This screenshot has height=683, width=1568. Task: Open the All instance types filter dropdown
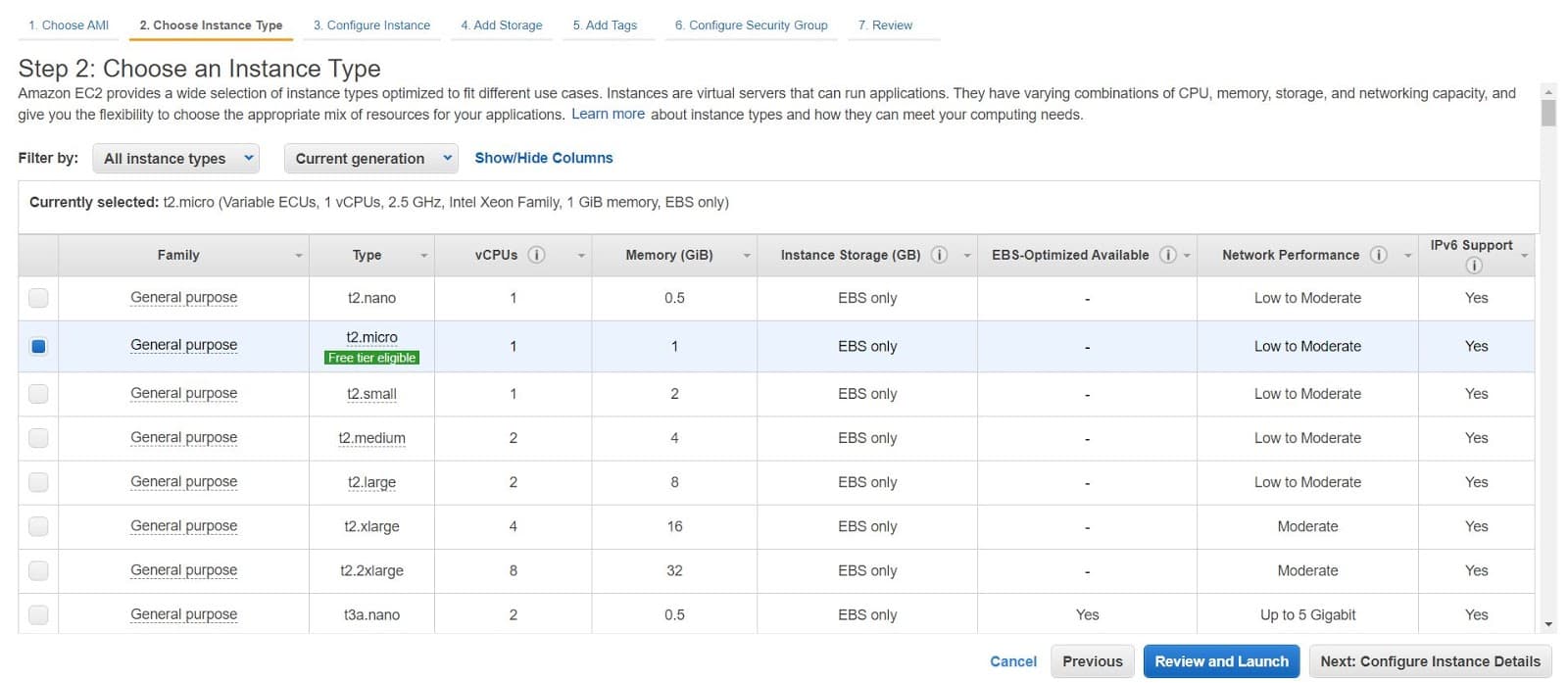click(175, 158)
